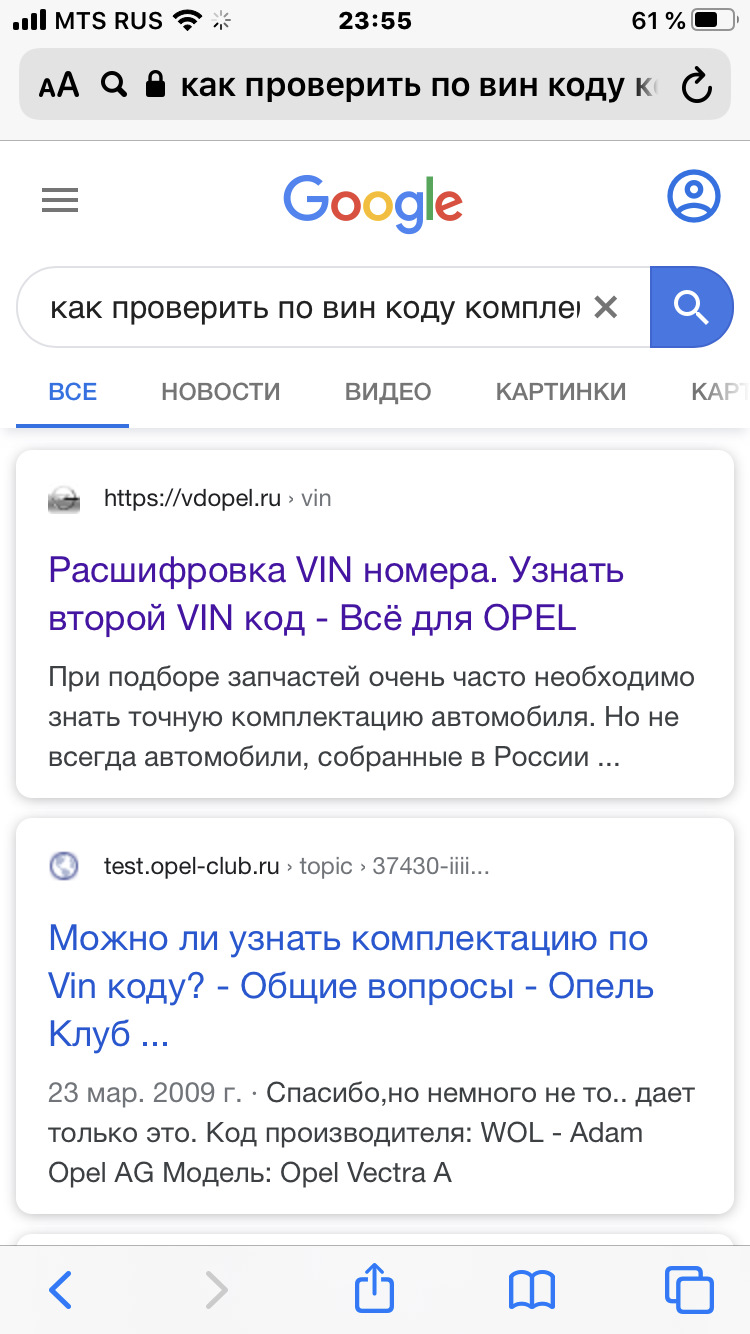The image size is (750, 1334).
Task: Open Safari bookmarks book icon
Action: point(531,1290)
